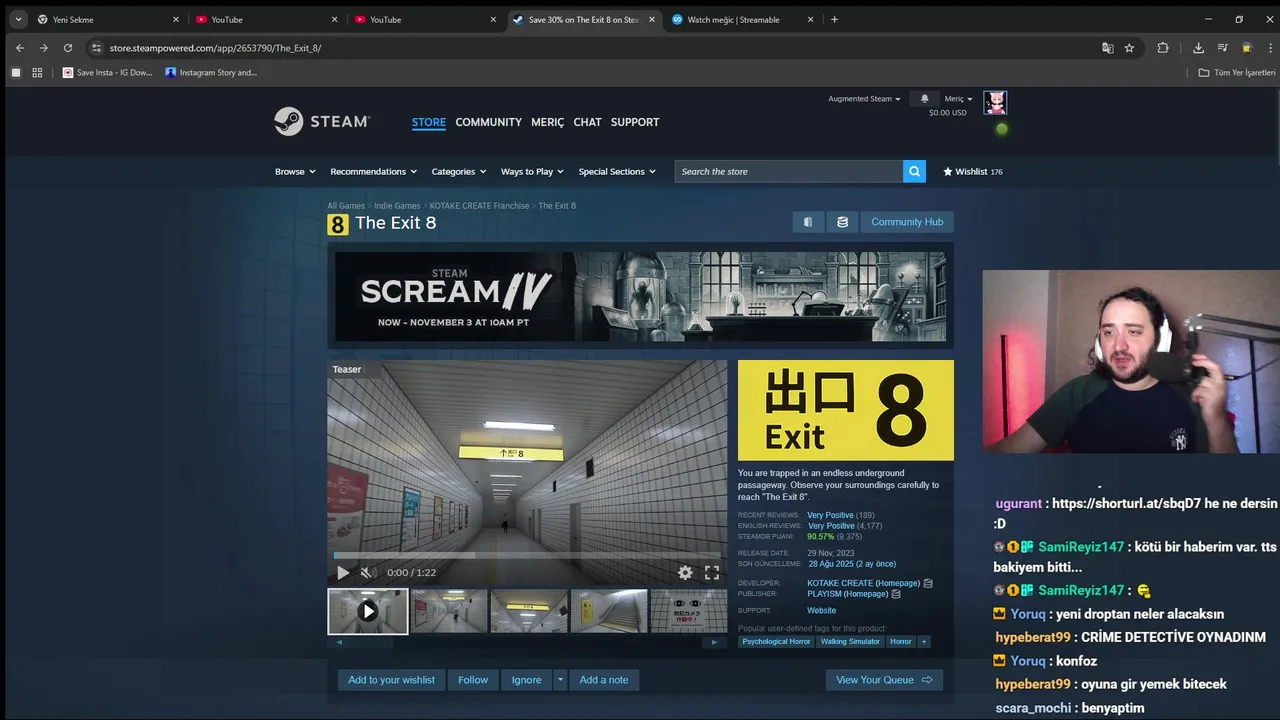The height and width of the screenshot is (720, 1280).
Task: Select the yellow exit sign screenshot thumbnail
Action: coord(529,611)
